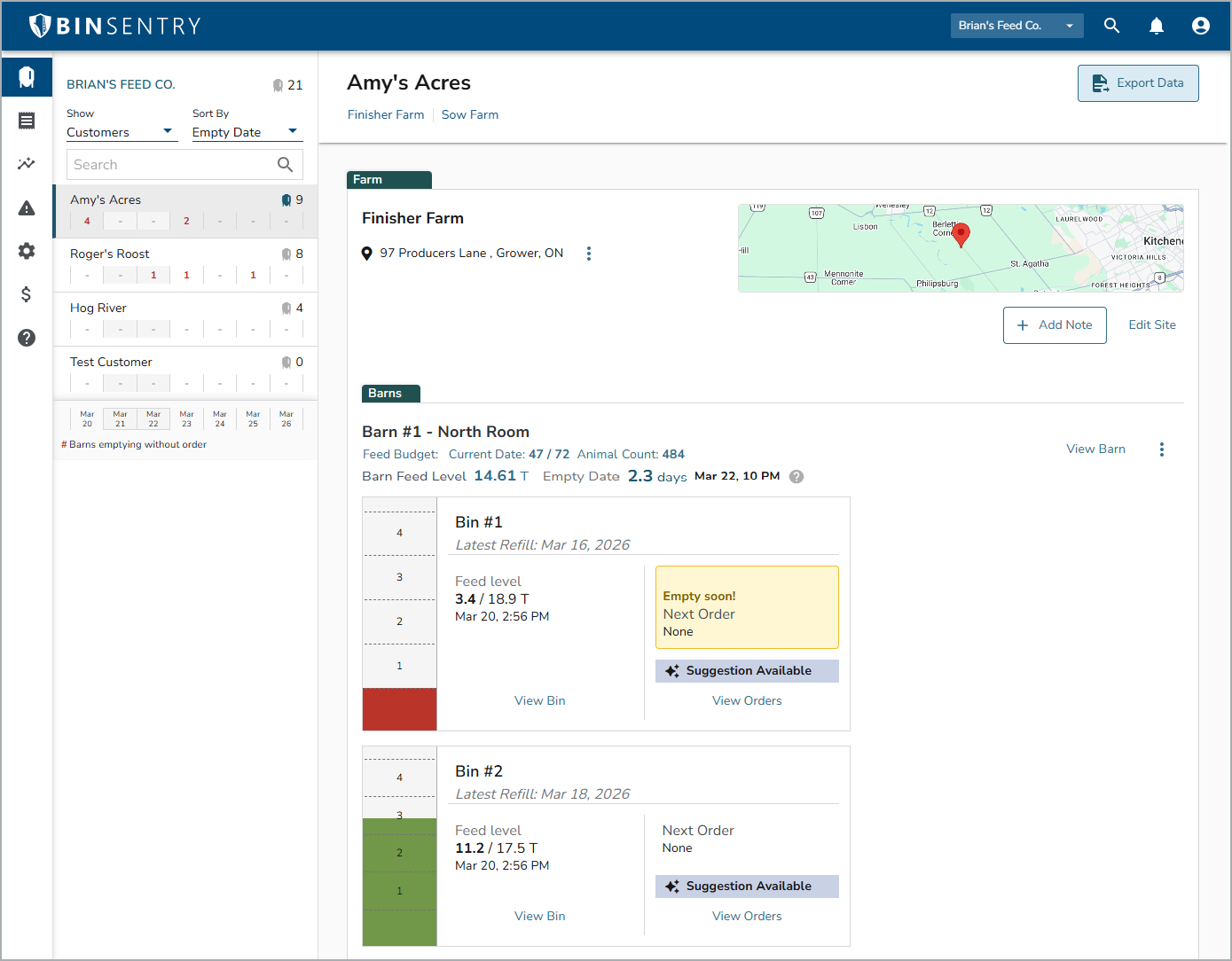Click the Export Data button
The width and height of the screenshot is (1232, 961).
1138,83
